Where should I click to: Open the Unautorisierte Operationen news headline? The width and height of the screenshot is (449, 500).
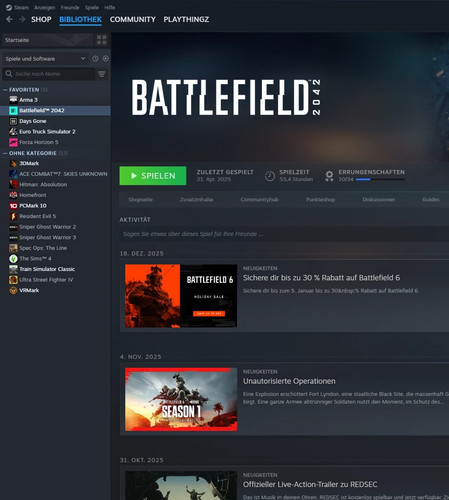click(x=289, y=381)
